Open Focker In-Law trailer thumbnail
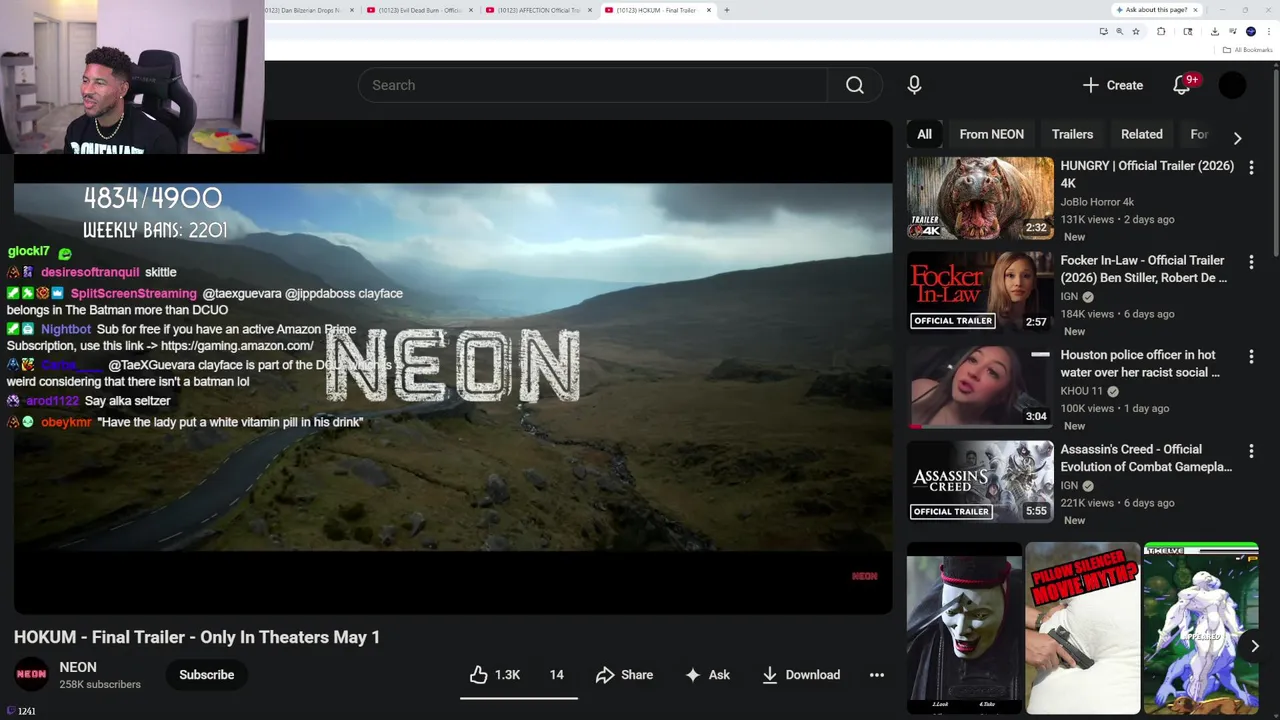 point(980,292)
